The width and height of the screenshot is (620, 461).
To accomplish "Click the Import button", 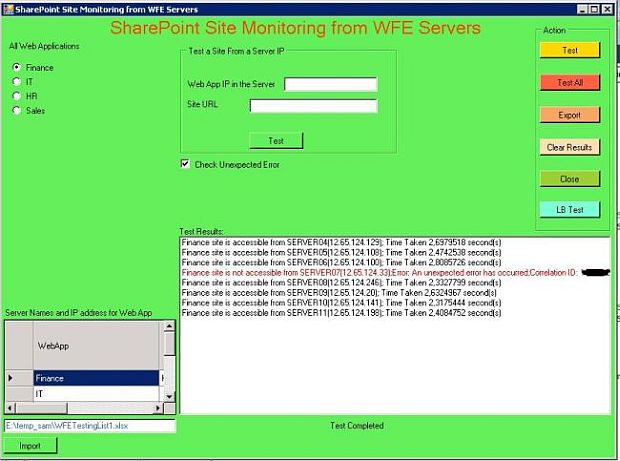I will [30, 446].
